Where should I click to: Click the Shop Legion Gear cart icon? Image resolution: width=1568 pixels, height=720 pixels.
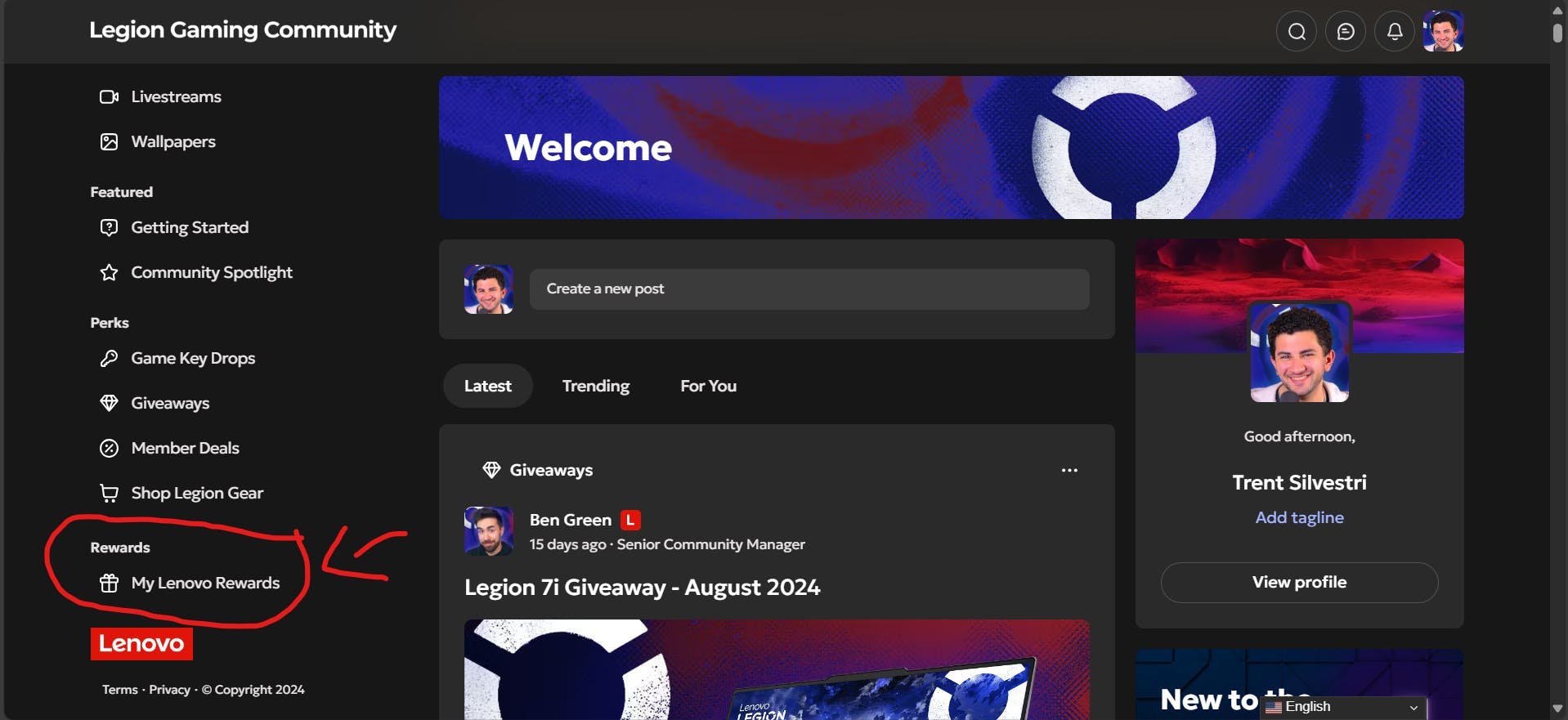tap(109, 493)
